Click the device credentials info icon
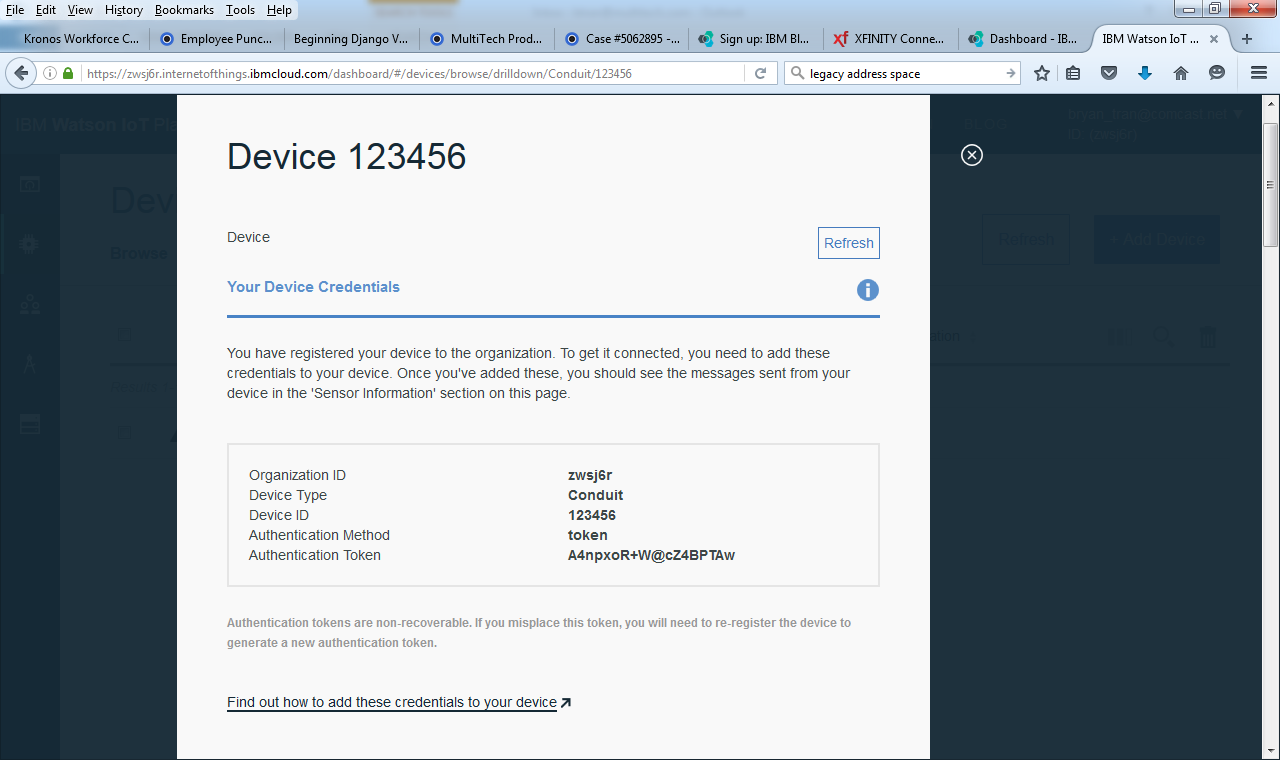This screenshot has height=760, width=1280. (x=867, y=290)
